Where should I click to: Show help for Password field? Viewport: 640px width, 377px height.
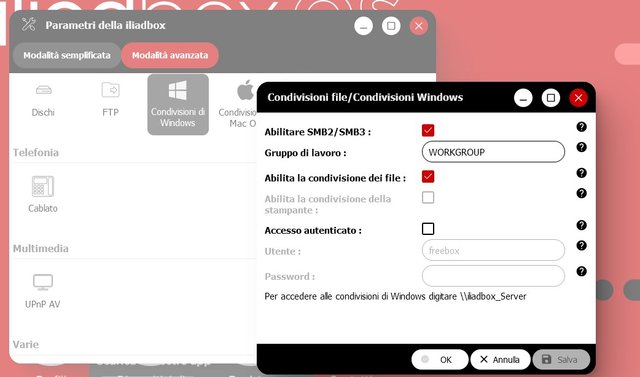tap(581, 271)
